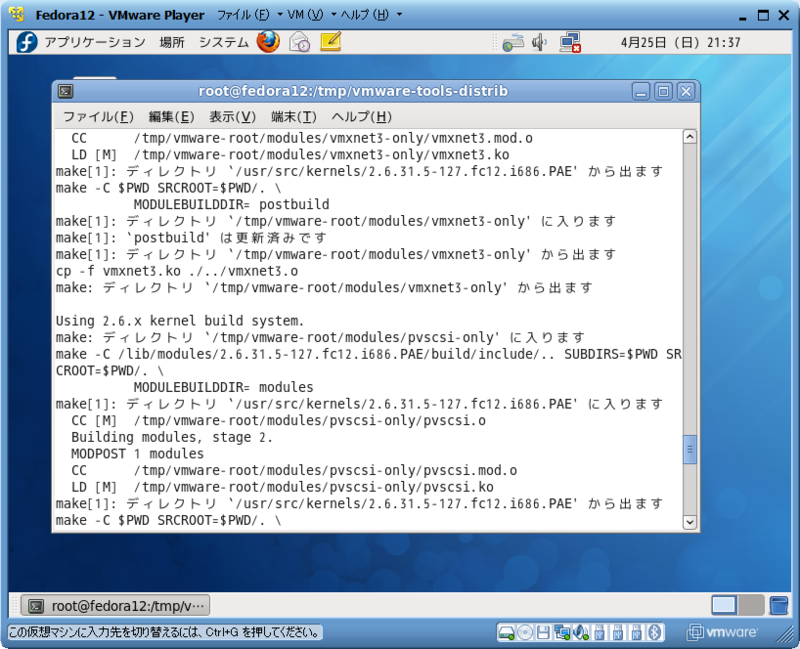800x649 pixels.
Task: Open VMware Player VM(V) menu
Action: click(x=305, y=15)
